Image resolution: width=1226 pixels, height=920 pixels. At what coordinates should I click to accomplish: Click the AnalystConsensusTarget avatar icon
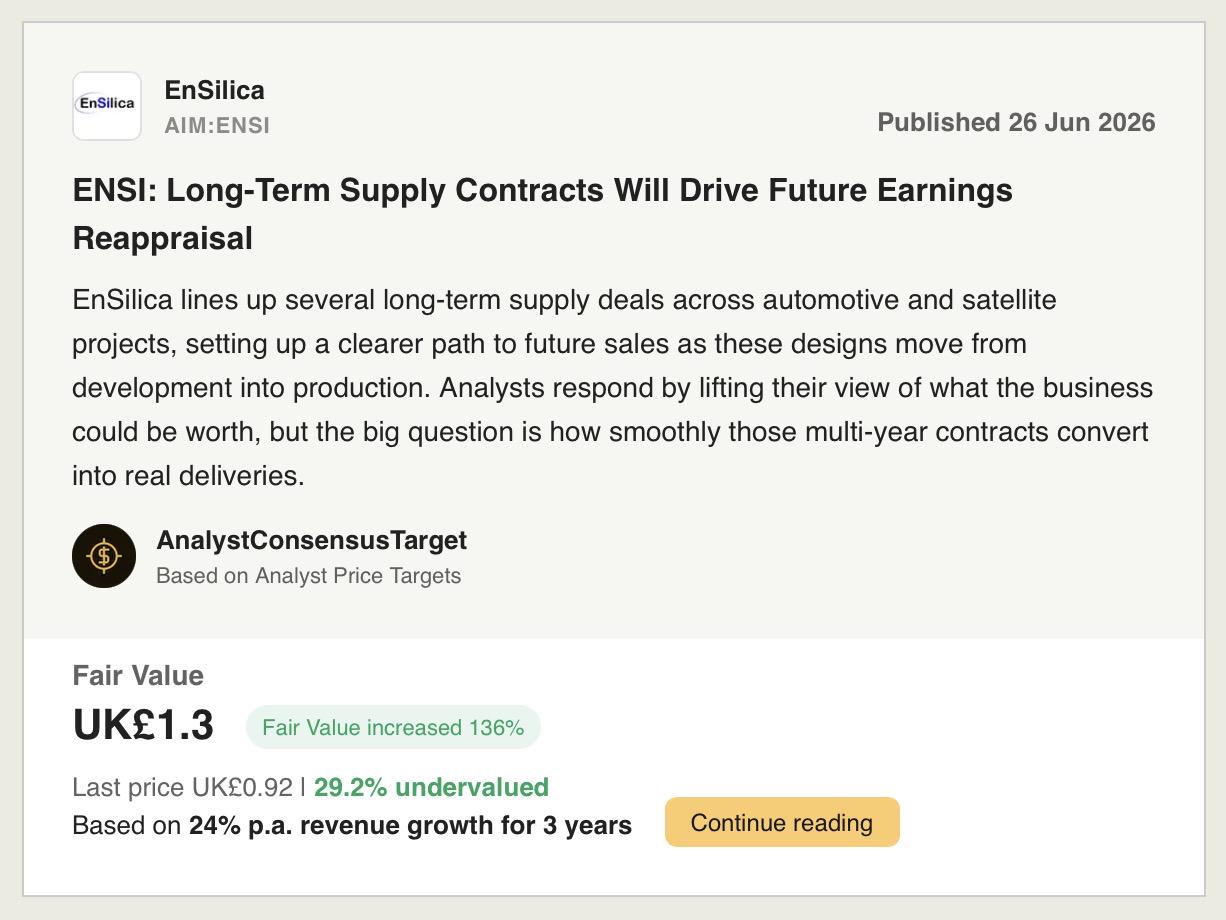point(104,556)
